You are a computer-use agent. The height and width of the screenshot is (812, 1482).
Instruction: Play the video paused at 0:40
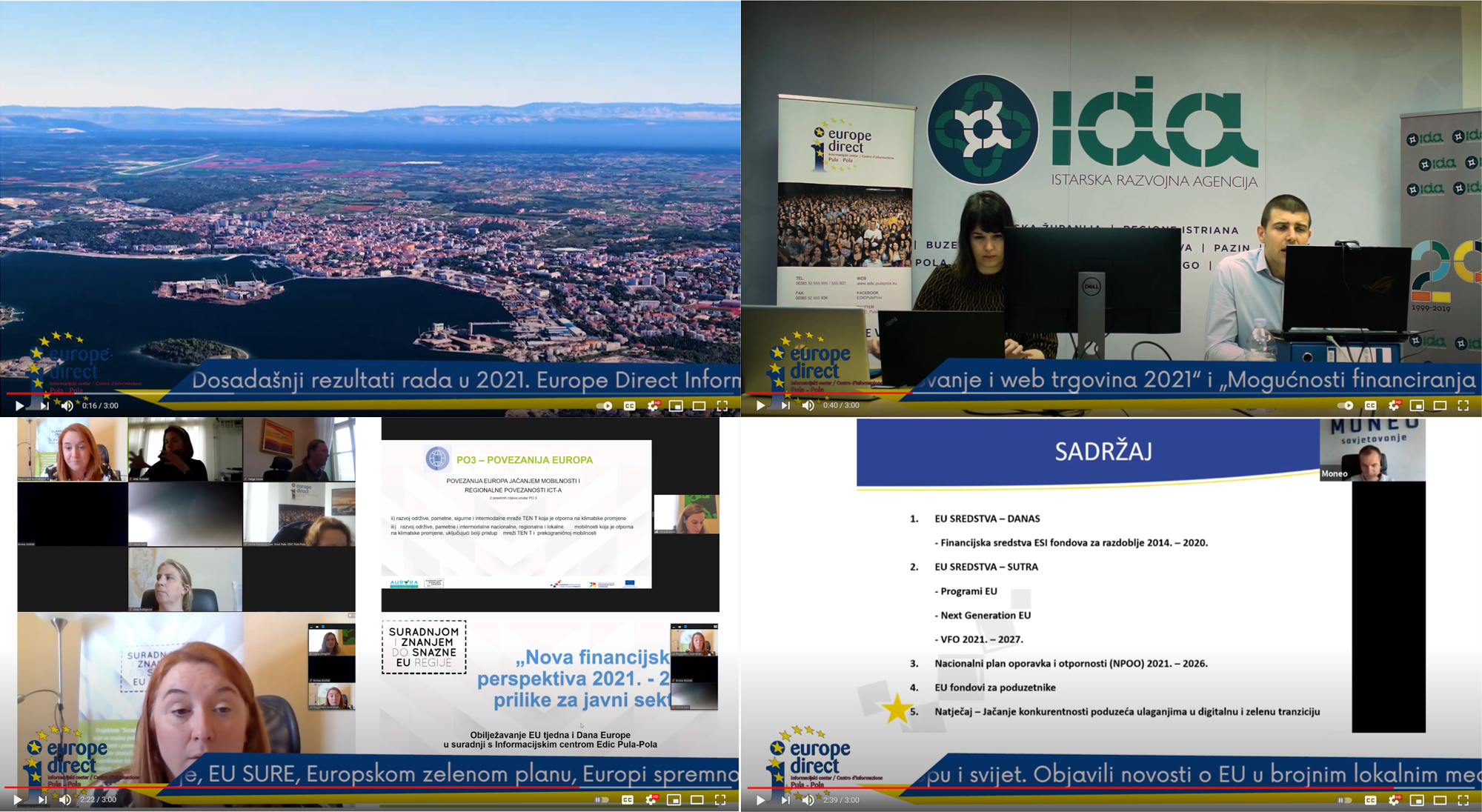coord(760,405)
